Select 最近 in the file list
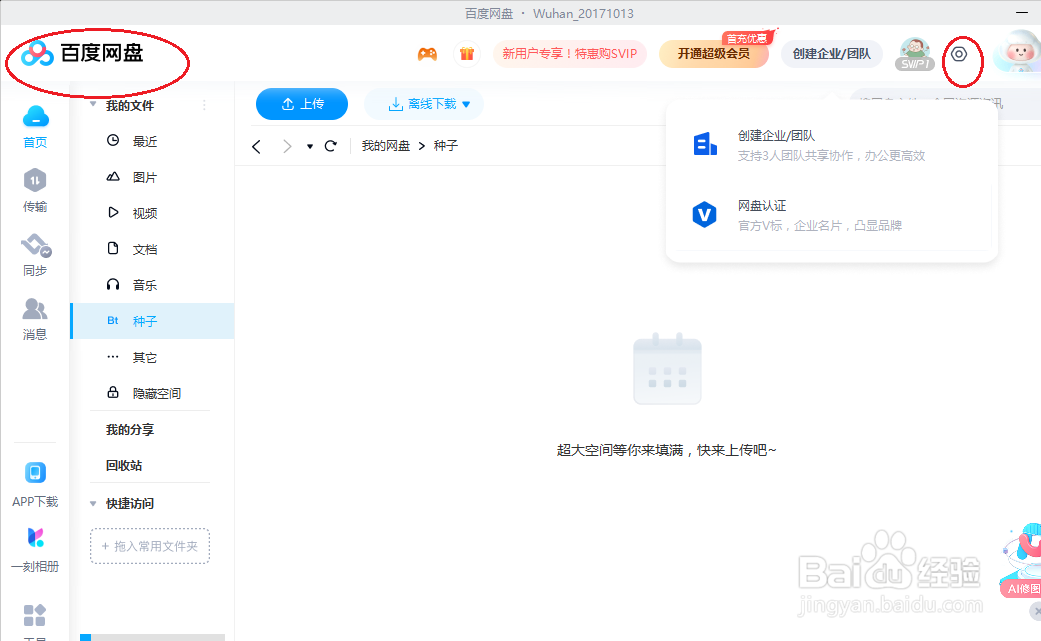Image resolution: width=1041 pixels, height=641 pixels. [x=152, y=141]
